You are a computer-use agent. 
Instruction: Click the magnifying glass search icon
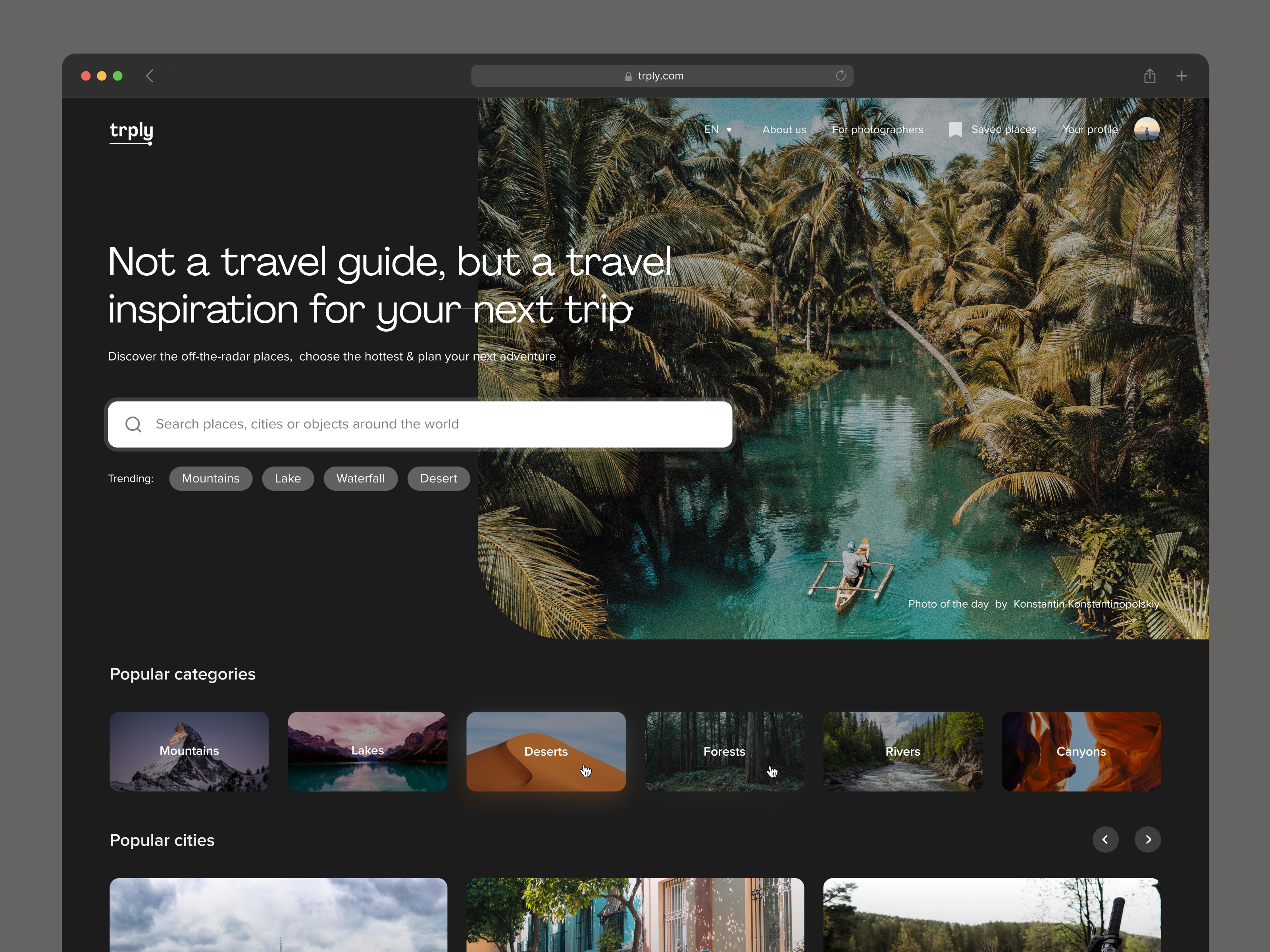point(133,424)
